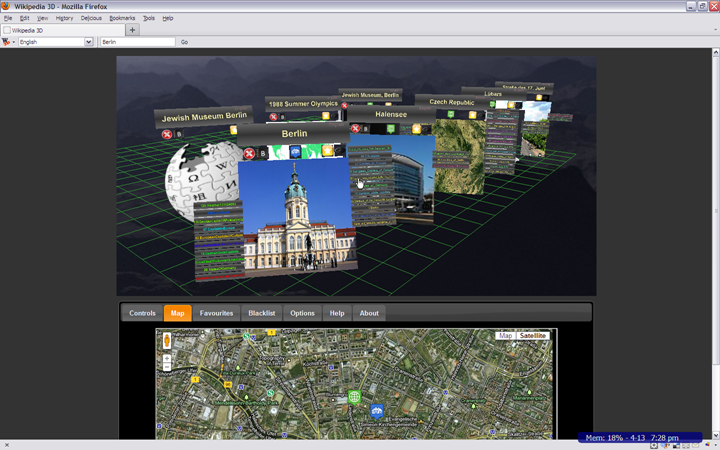Click the Go button

[x=184, y=42]
